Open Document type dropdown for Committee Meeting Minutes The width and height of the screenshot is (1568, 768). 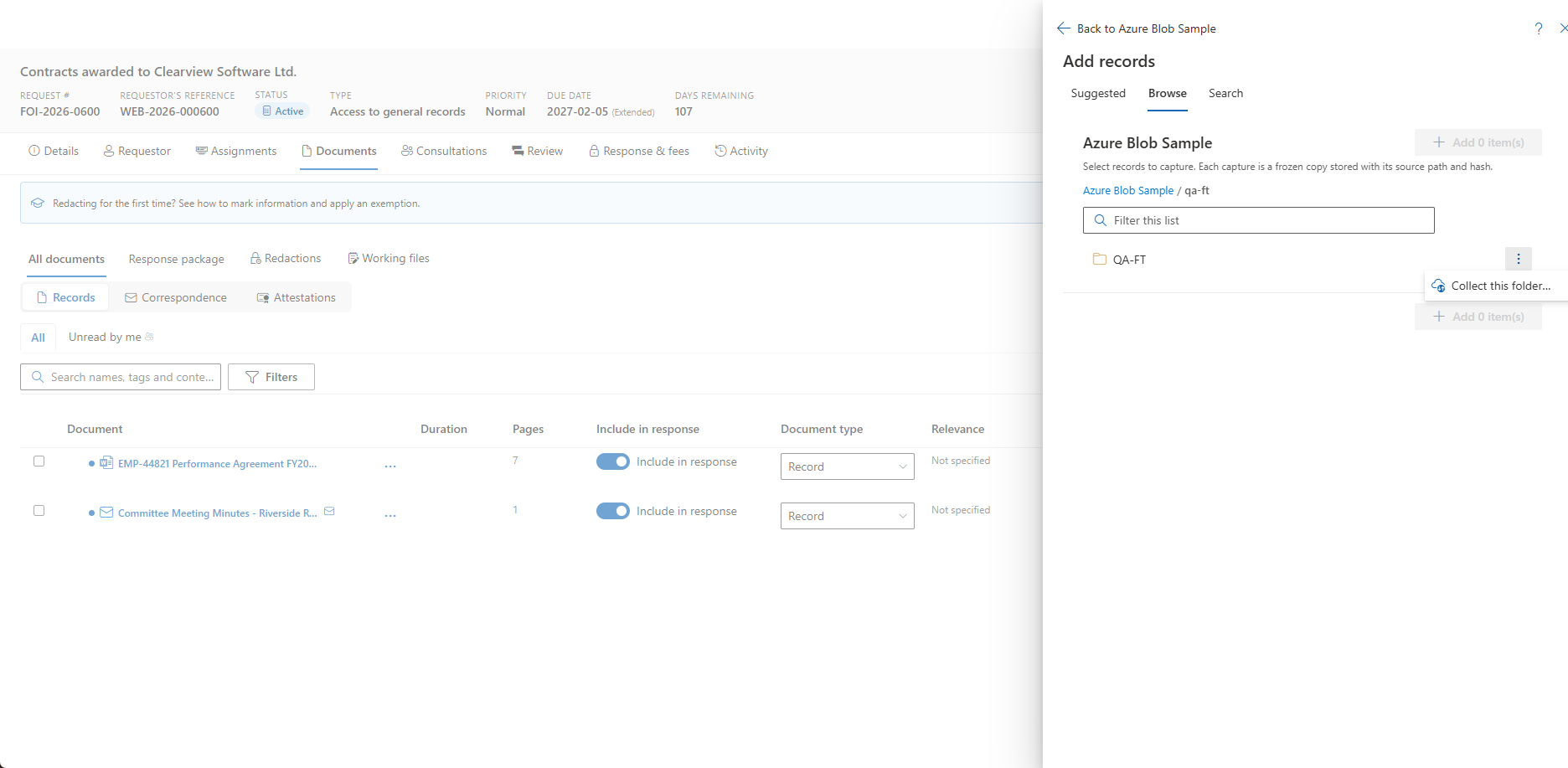click(x=847, y=516)
